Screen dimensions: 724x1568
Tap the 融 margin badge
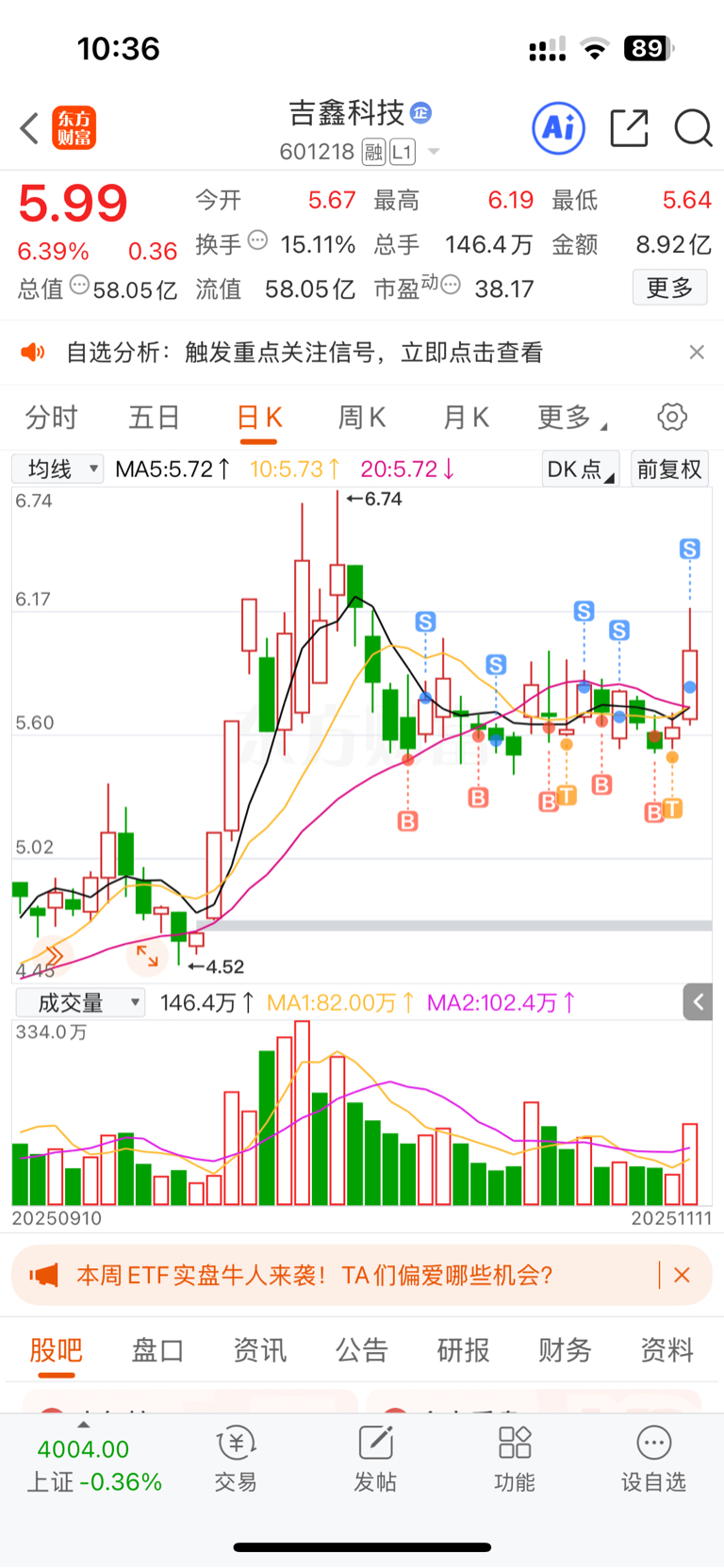pos(373,152)
